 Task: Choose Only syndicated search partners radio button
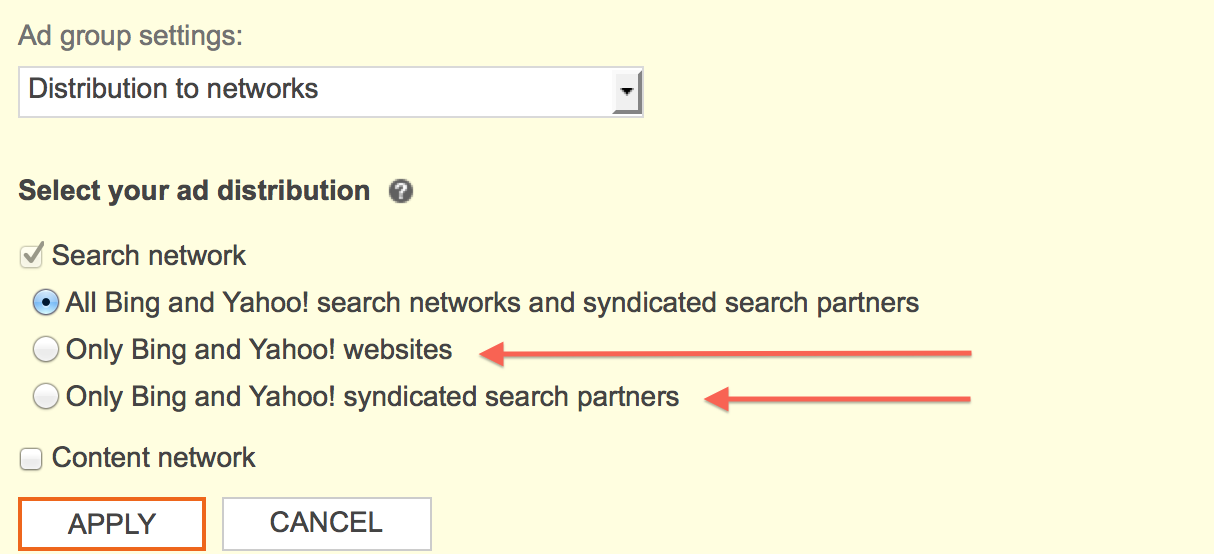point(46,397)
